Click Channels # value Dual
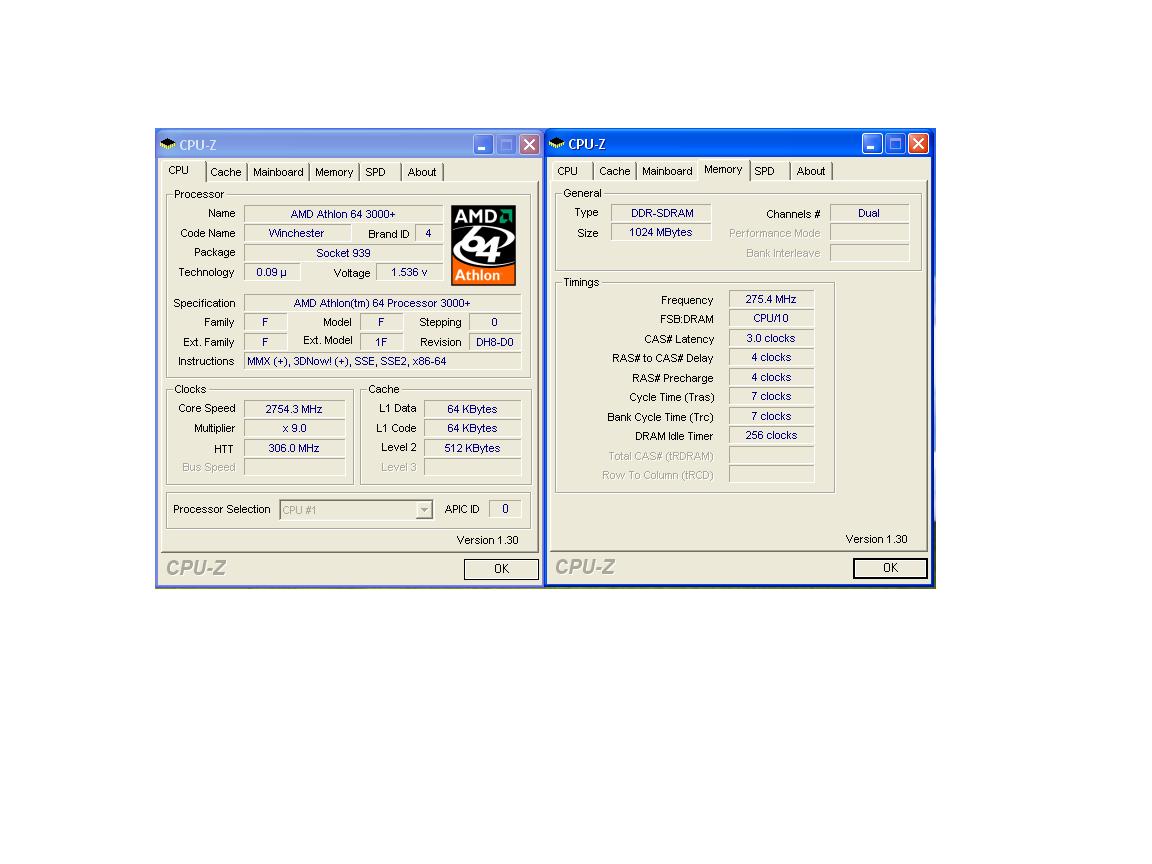 (869, 213)
